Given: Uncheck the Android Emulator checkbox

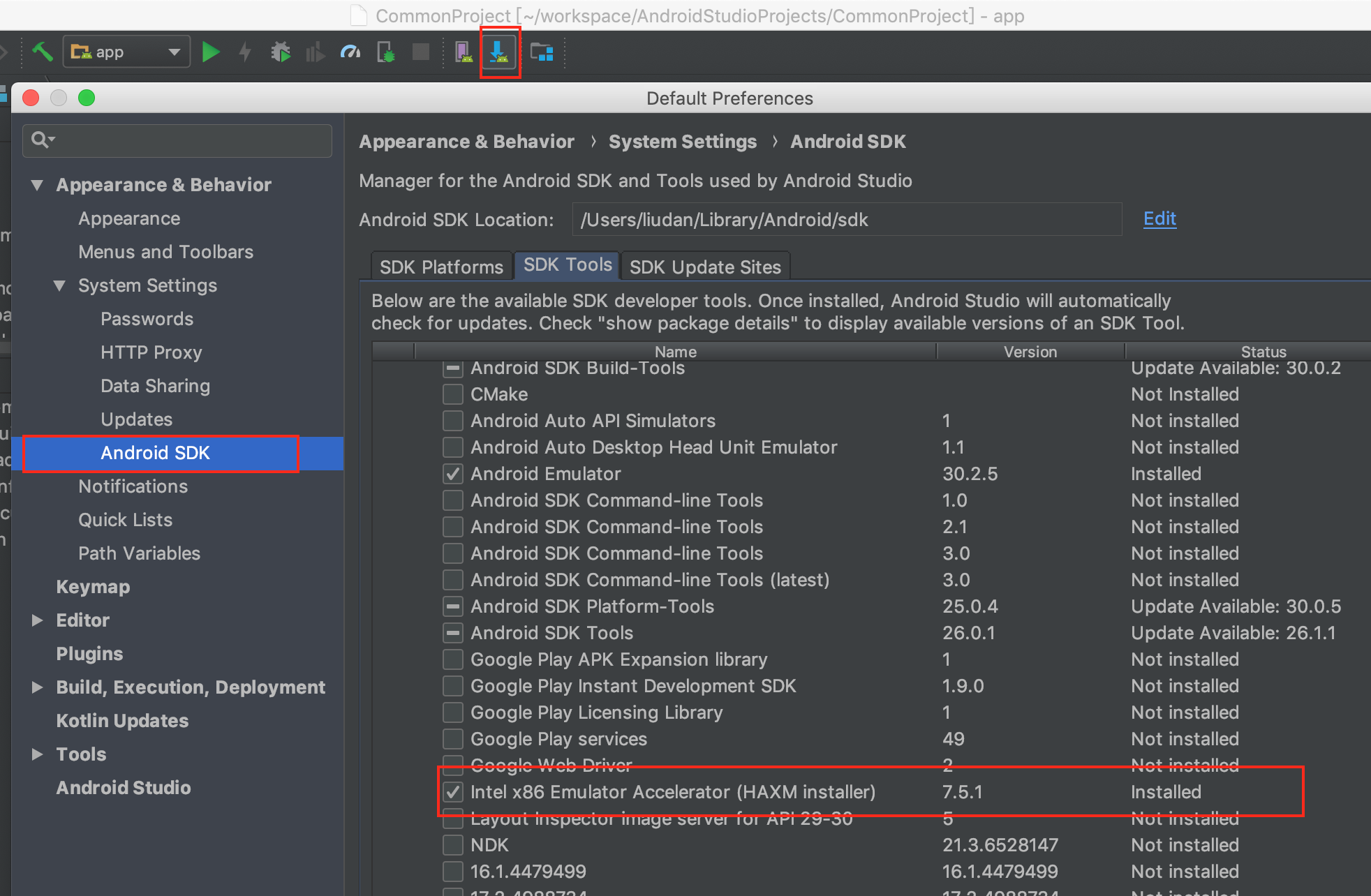Looking at the screenshot, I should coord(452,474).
